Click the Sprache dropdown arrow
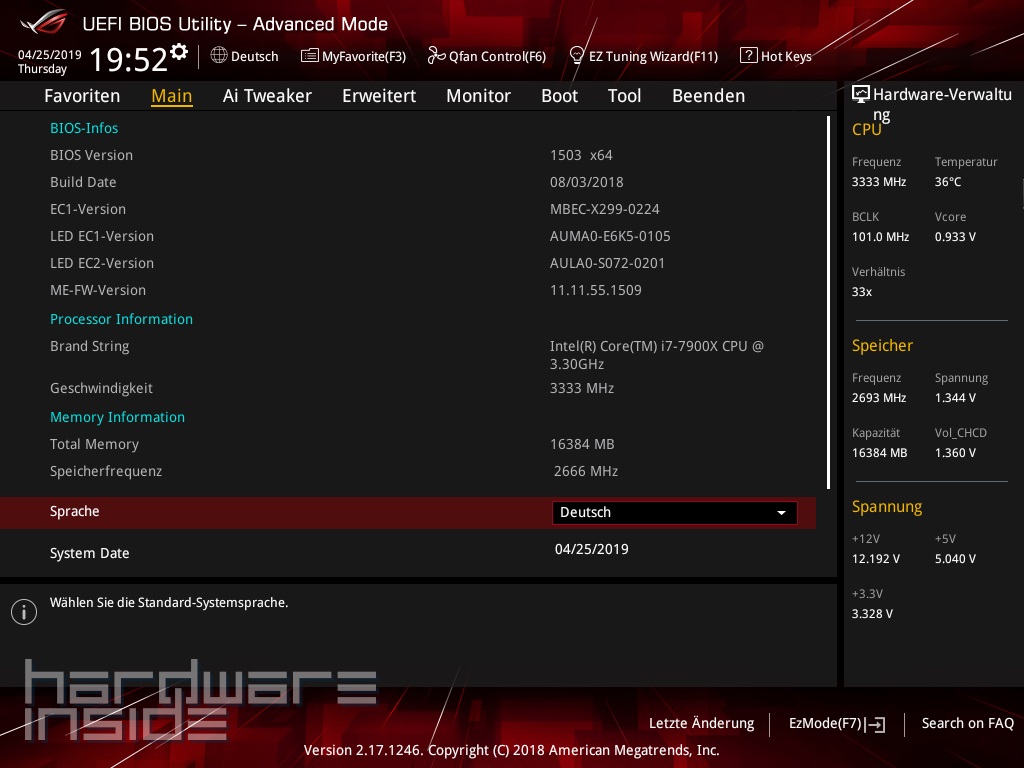The height and width of the screenshot is (768, 1024). click(x=781, y=513)
